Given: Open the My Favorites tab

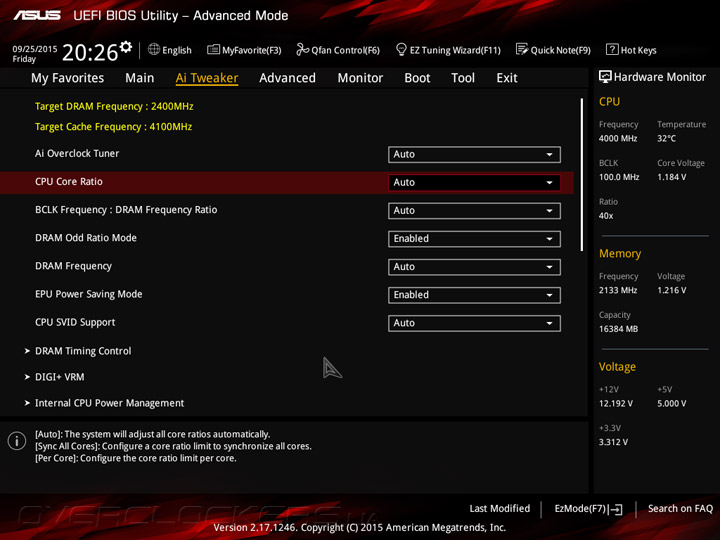Looking at the screenshot, I should coord(68,78).
